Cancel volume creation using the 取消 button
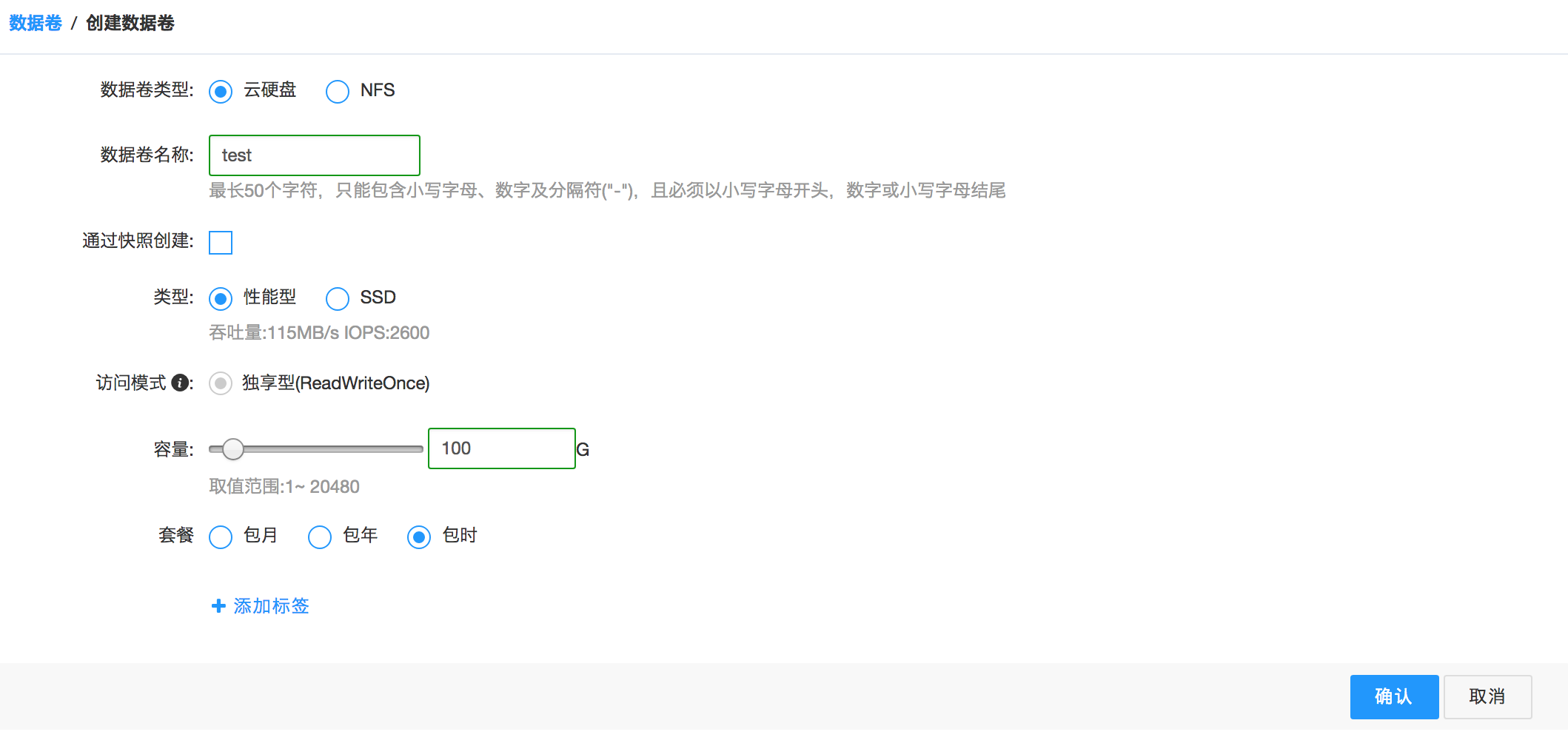The height and width of the screenshot is (743, 1568). click(1487, 696)
